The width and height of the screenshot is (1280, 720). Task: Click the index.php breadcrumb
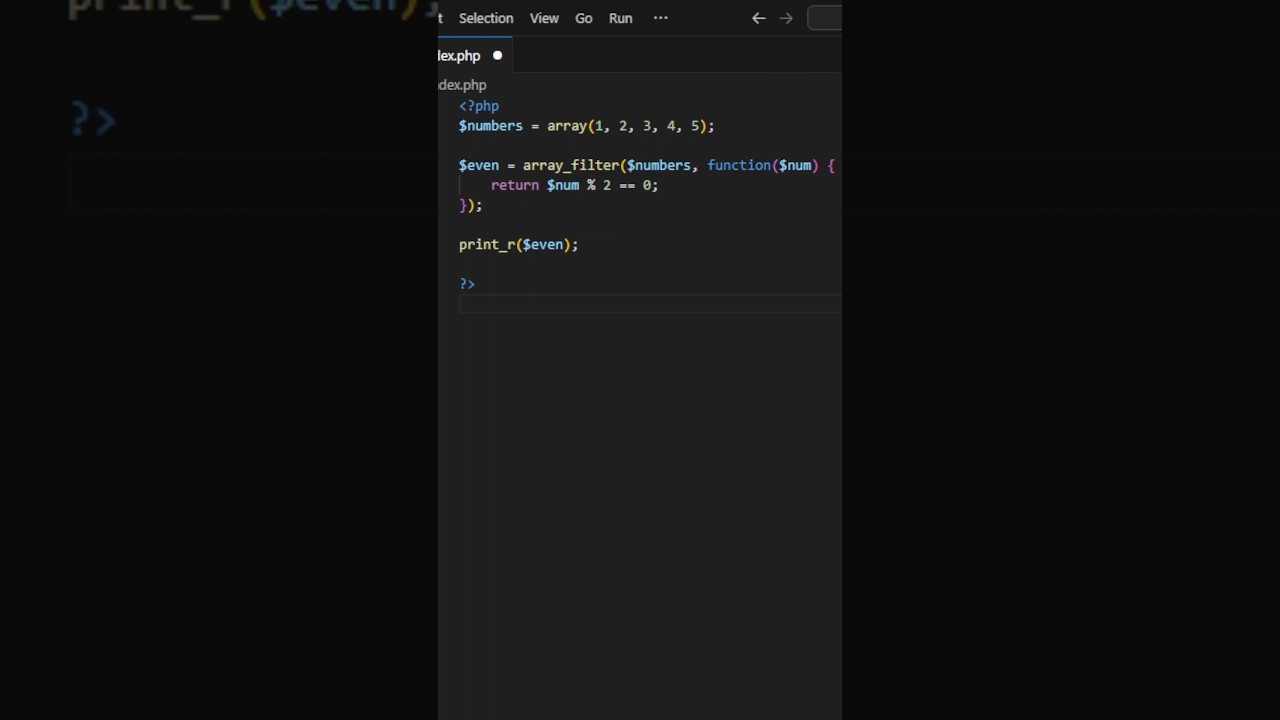(462, 85)
